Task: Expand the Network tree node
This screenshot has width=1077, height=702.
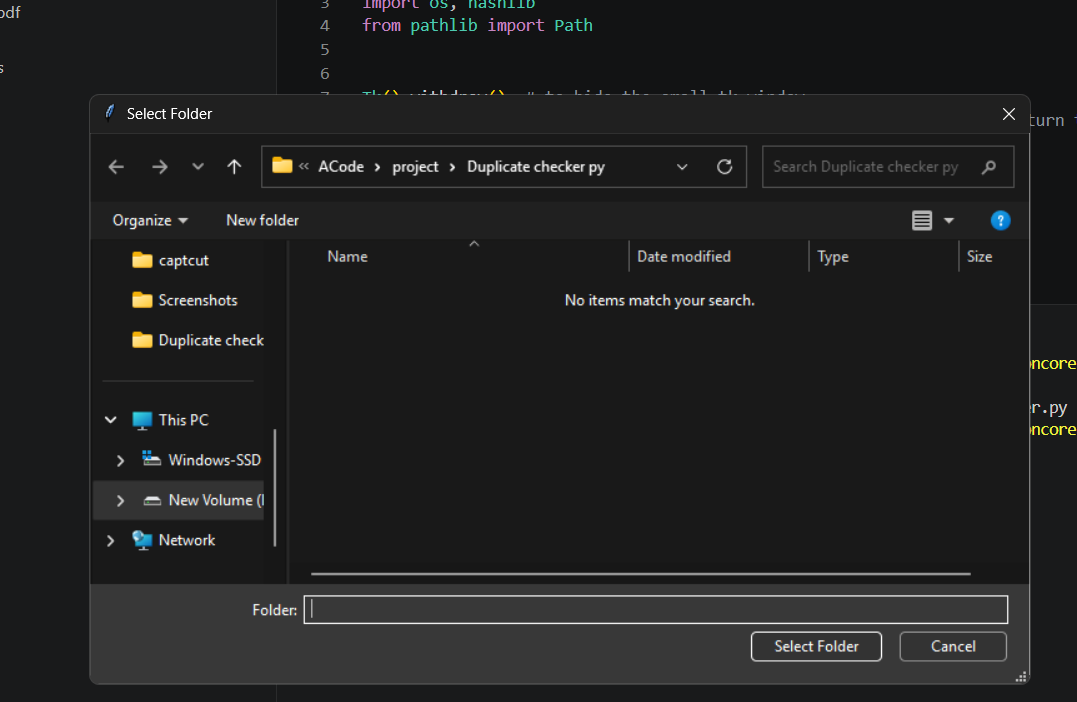Action: point(111,541)
